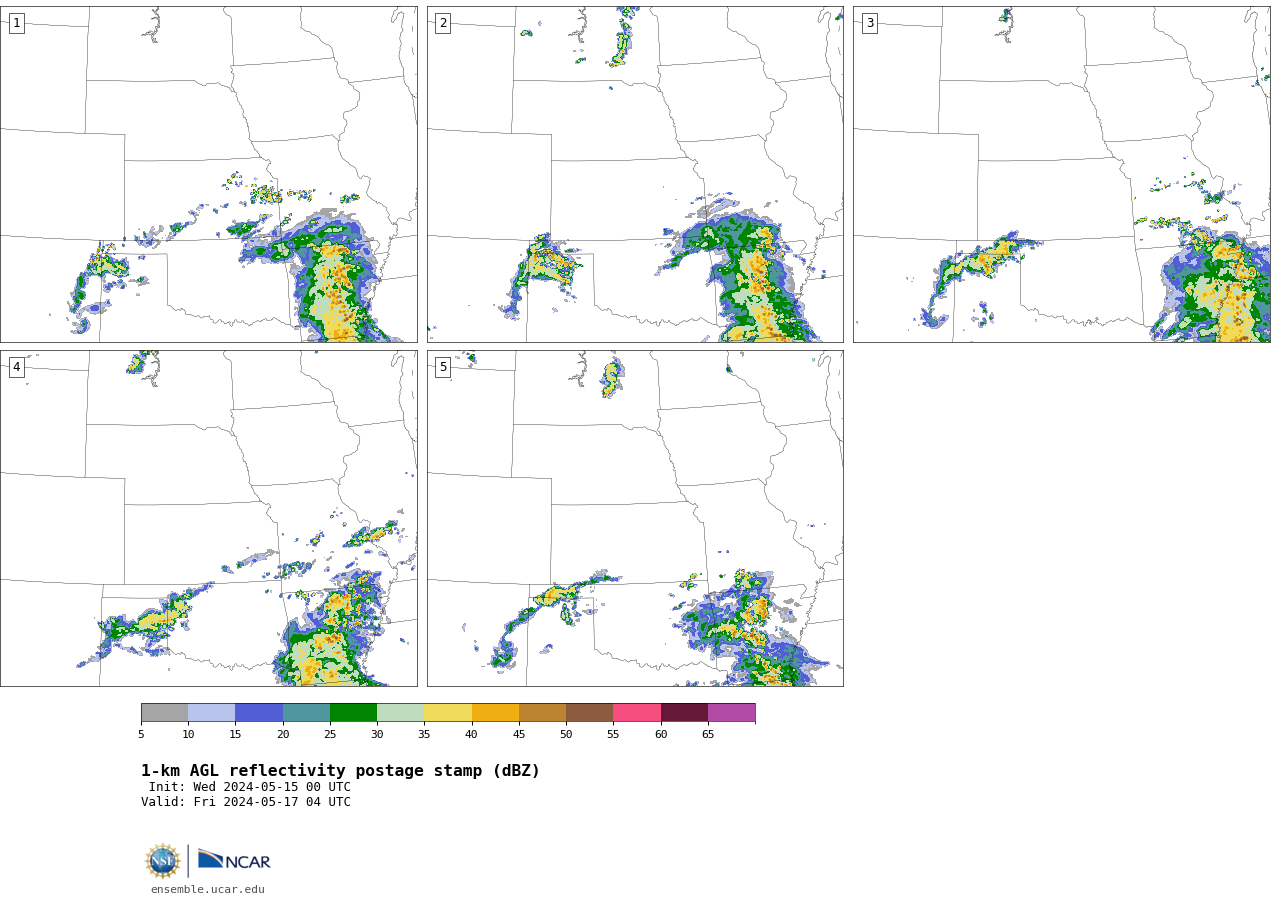The width and height of the screenshot is (1280, 901).
Task: Open ensemble member 3 reflectivity map
Action: [1062, 175]
